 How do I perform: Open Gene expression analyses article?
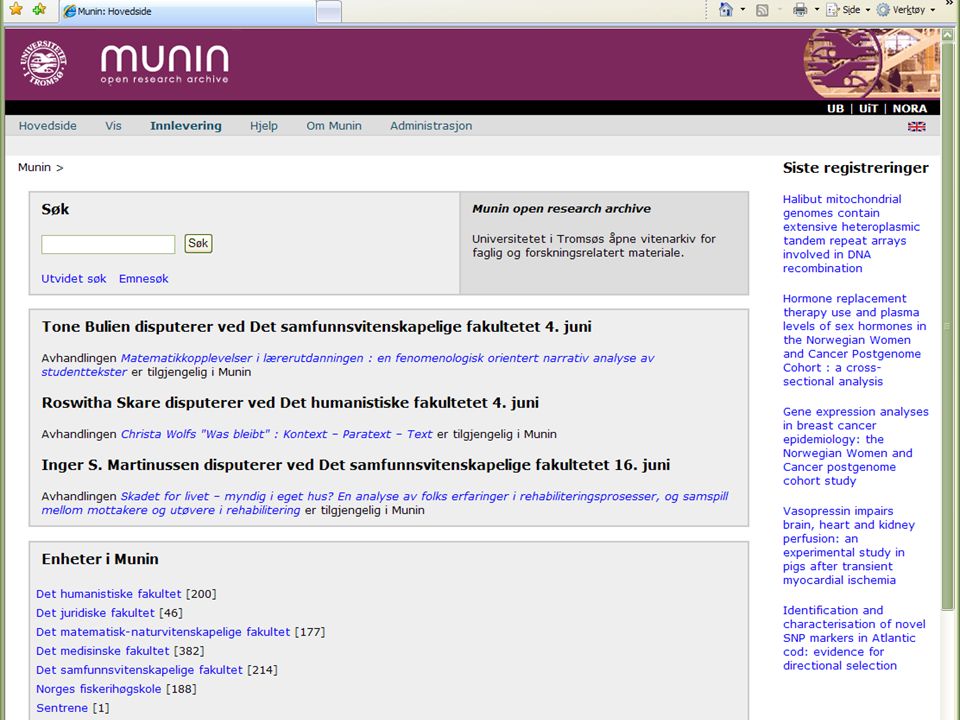click(855, 446)
